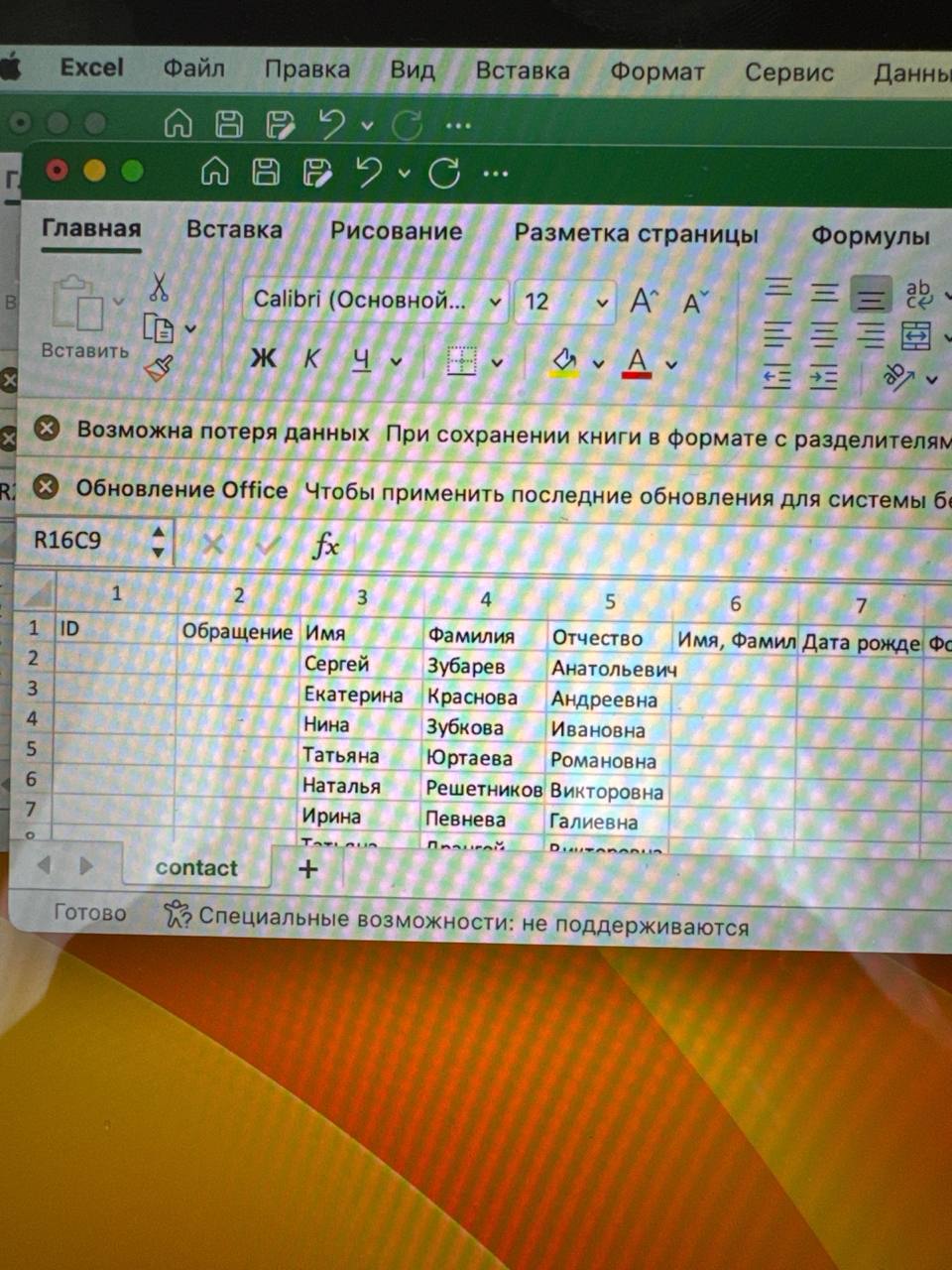
Task: Click Increase Indent icon
Action: 824,377
